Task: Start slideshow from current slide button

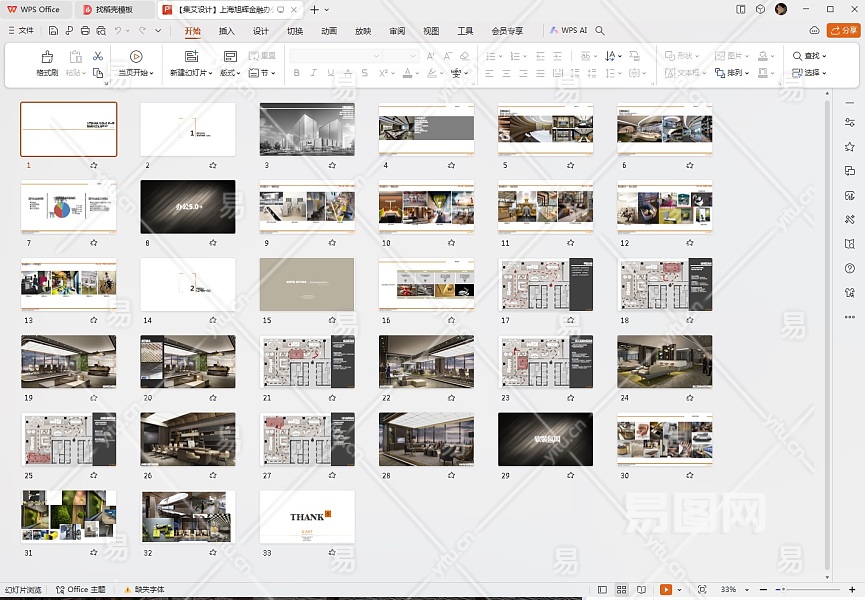Action: coord(136,57)
